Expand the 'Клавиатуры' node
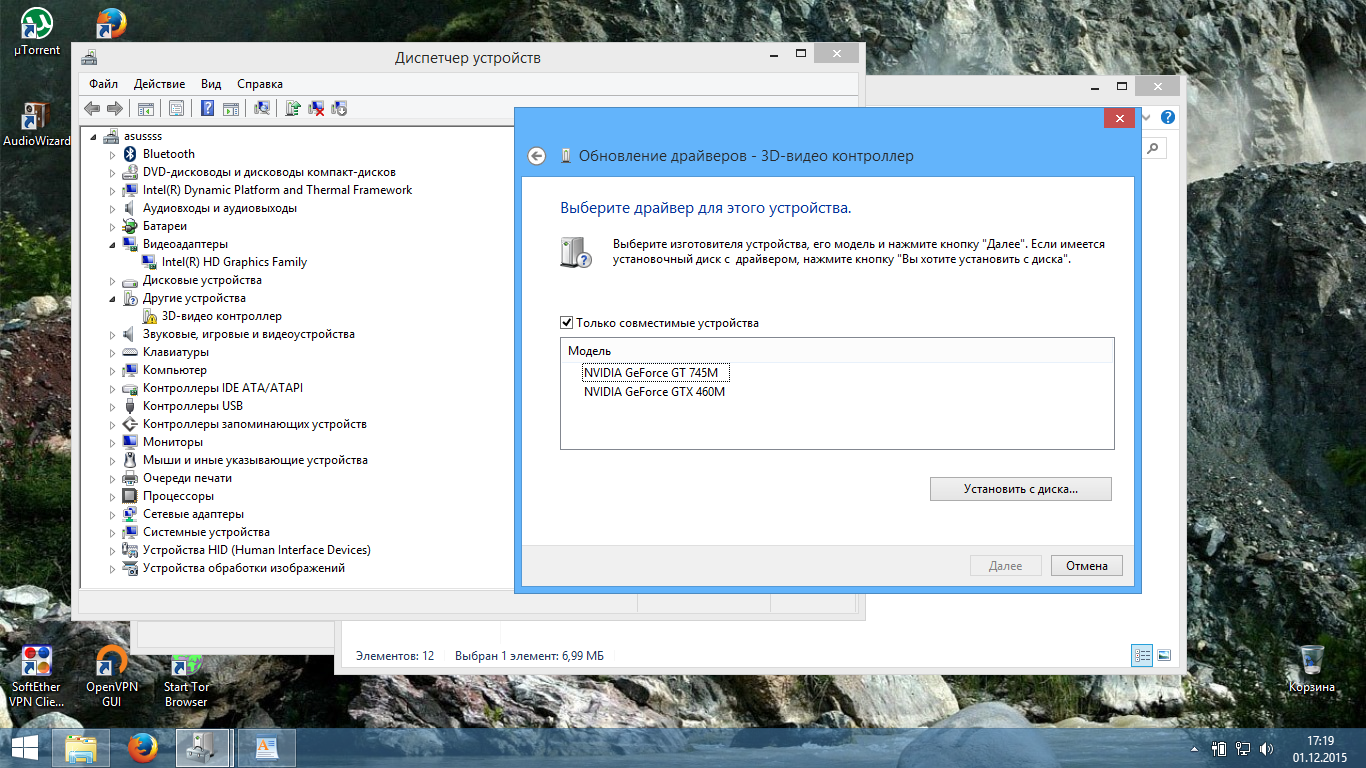This screenshot has height=768, width=1366. [113, 352]
